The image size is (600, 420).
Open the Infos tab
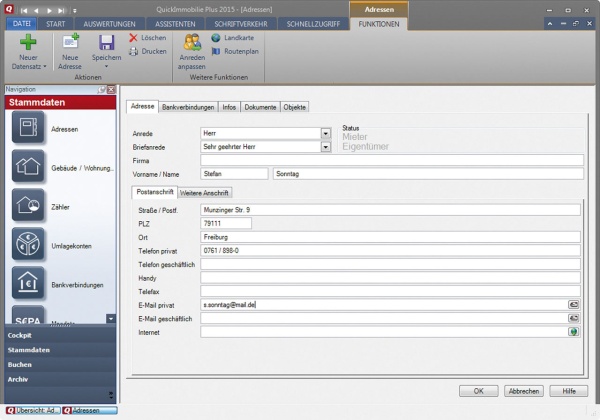point(229,107)
